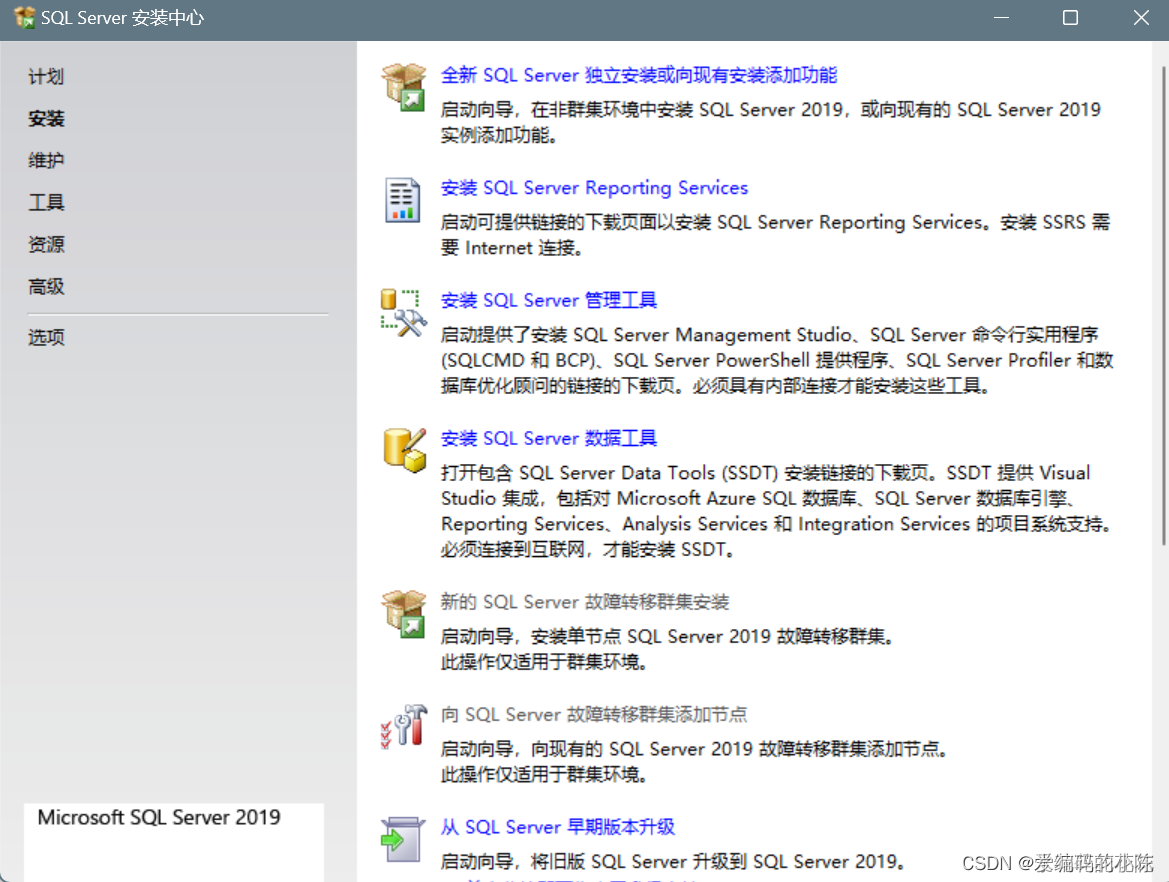This screenshot has width=1169, height=882.
Task: Click the description mentioning SQLCMD 和 BCP
Action: [x=777, y=360]
